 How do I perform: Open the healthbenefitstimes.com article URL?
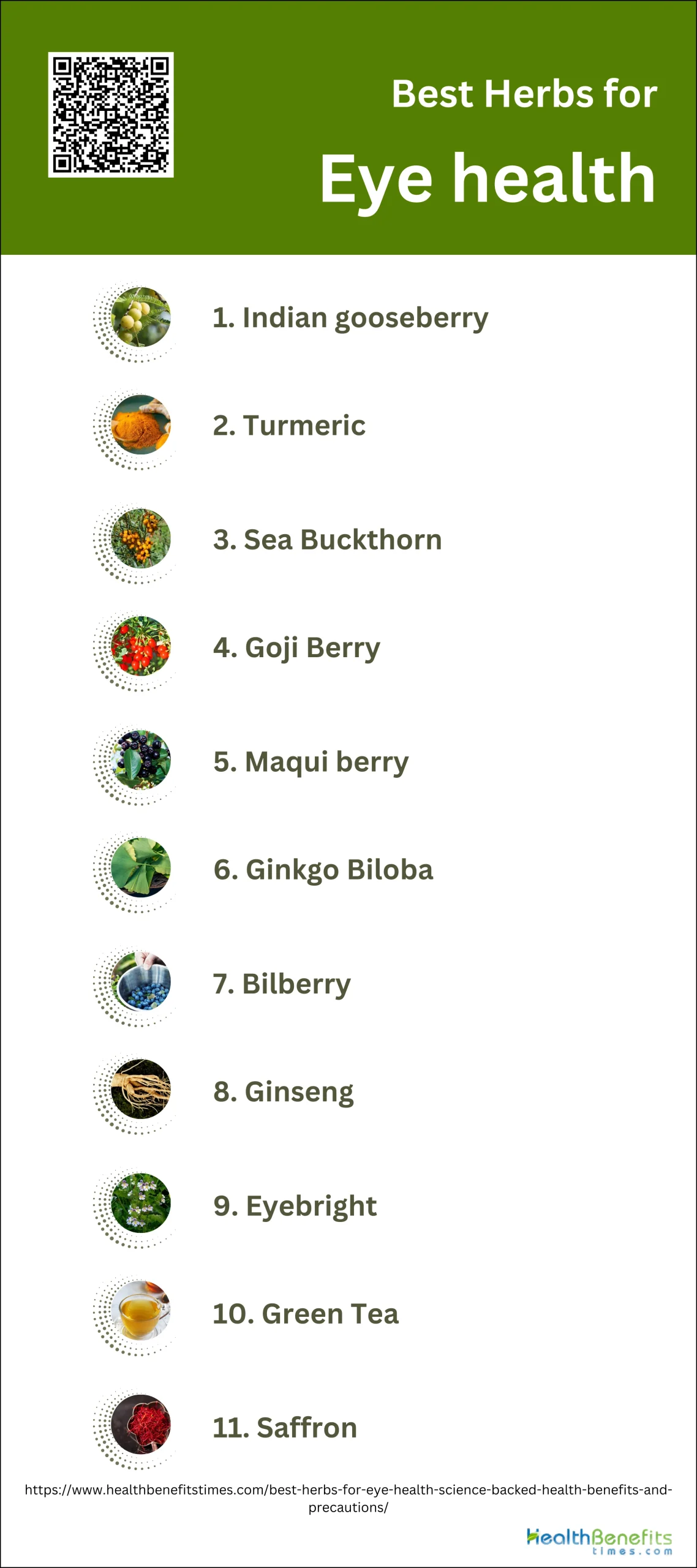(348, 1491)
